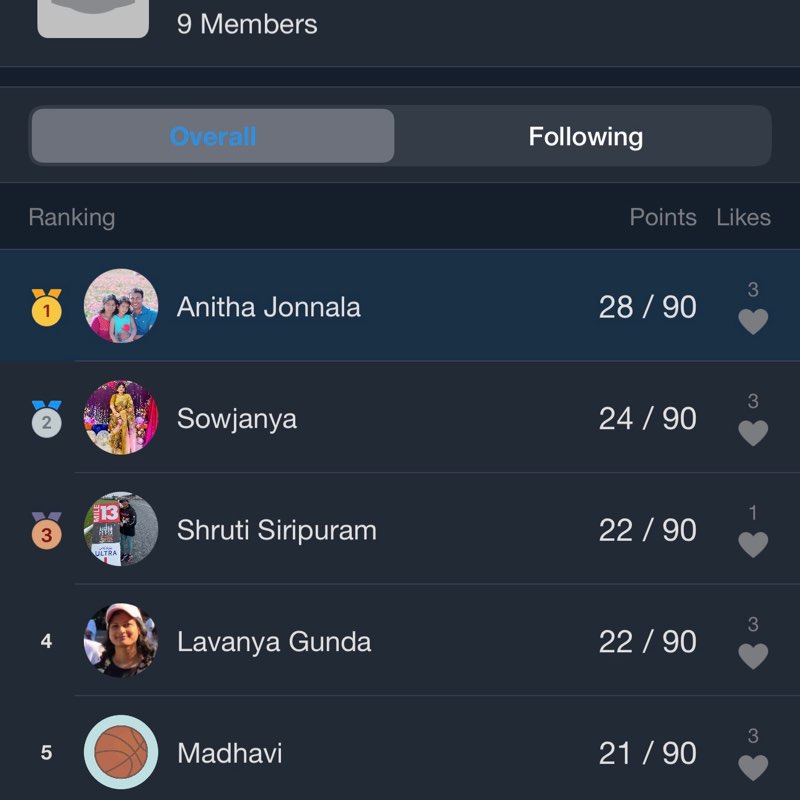Screen dimensions: 800x800
Task: Select Madhavi's name in rankings
Action: 230,753
